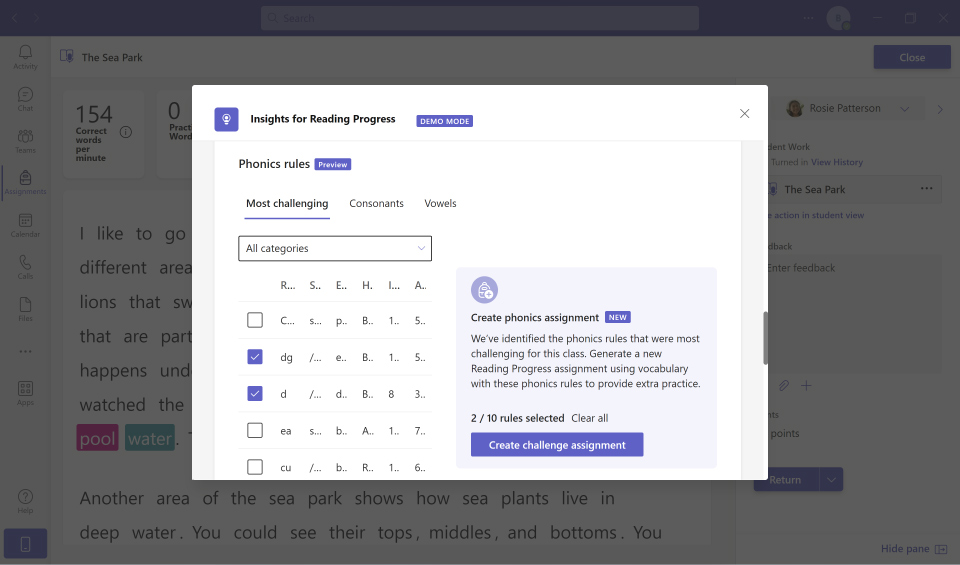Expand the Return button dropdown arrow
Image resolution: width=960 pixels, height=565 pixels.
(830, 480)
